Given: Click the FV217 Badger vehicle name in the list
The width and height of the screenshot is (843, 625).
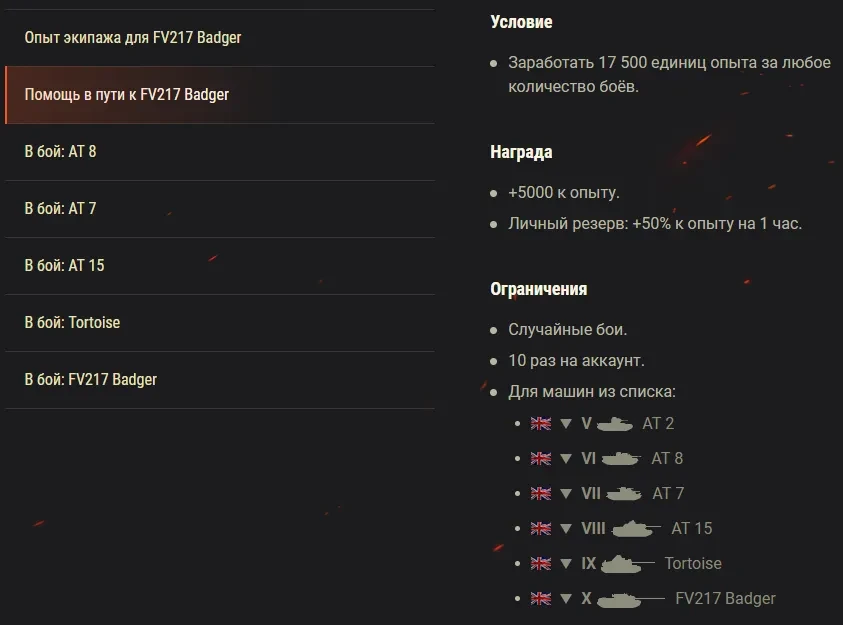Looking at the screenshot, I should pyautogui.click(x=725, y=598).
